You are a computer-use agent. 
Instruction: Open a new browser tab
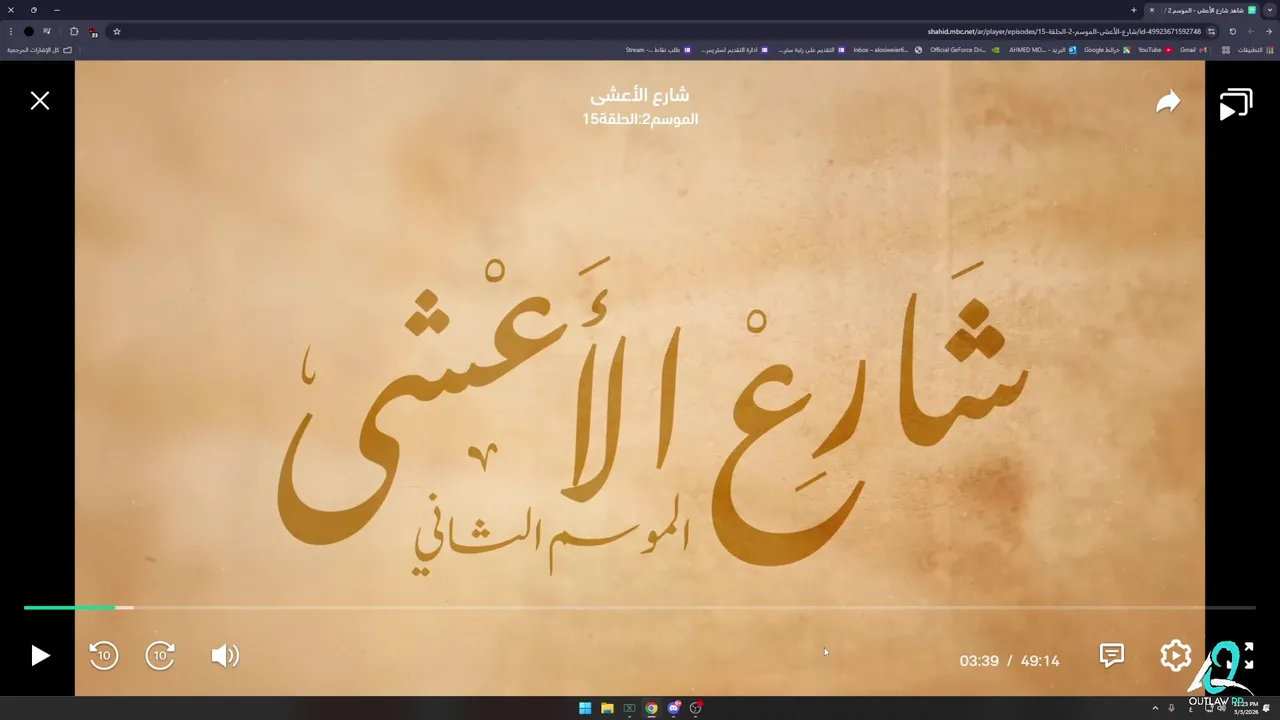[x=1134, y=10]
